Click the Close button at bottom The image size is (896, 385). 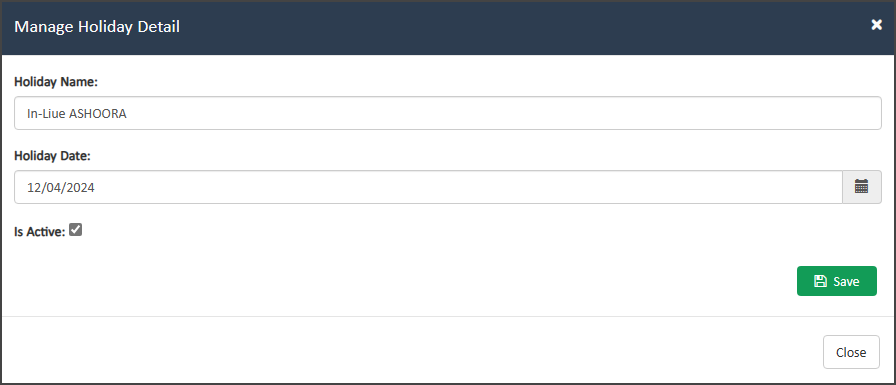pyautogui.click(x=851, y=352)
